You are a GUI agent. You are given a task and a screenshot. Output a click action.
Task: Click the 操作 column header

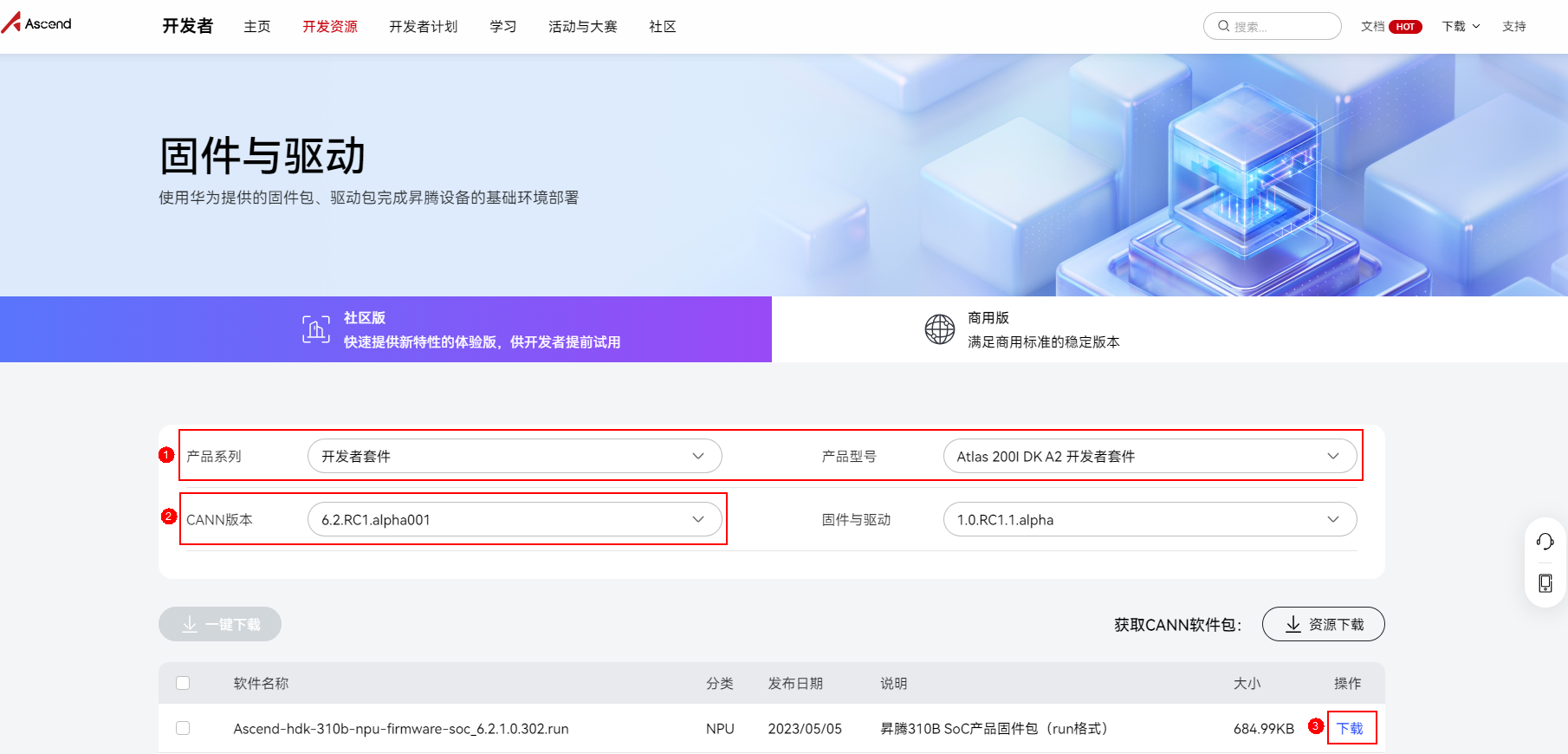click(x=1348, y=684)
